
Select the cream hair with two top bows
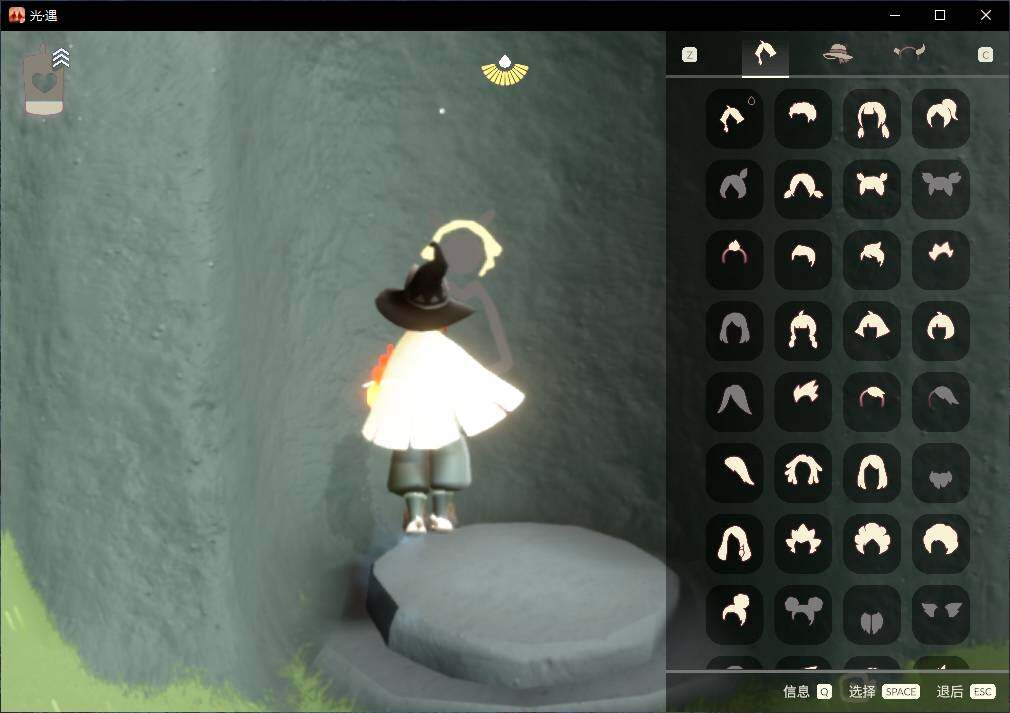(872, 189)
